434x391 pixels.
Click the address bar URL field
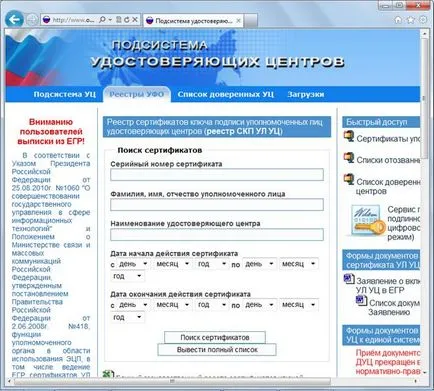click(x=74, y=20)
